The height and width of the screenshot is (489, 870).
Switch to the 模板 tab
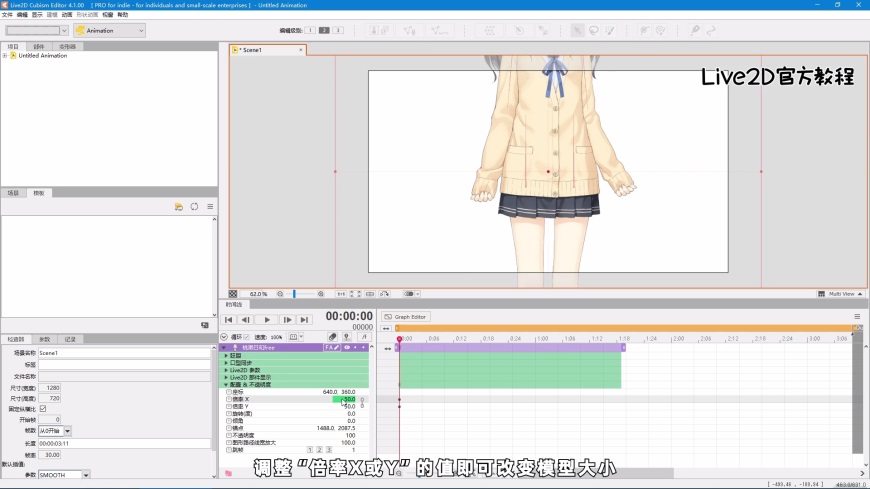tap(38, 193)
